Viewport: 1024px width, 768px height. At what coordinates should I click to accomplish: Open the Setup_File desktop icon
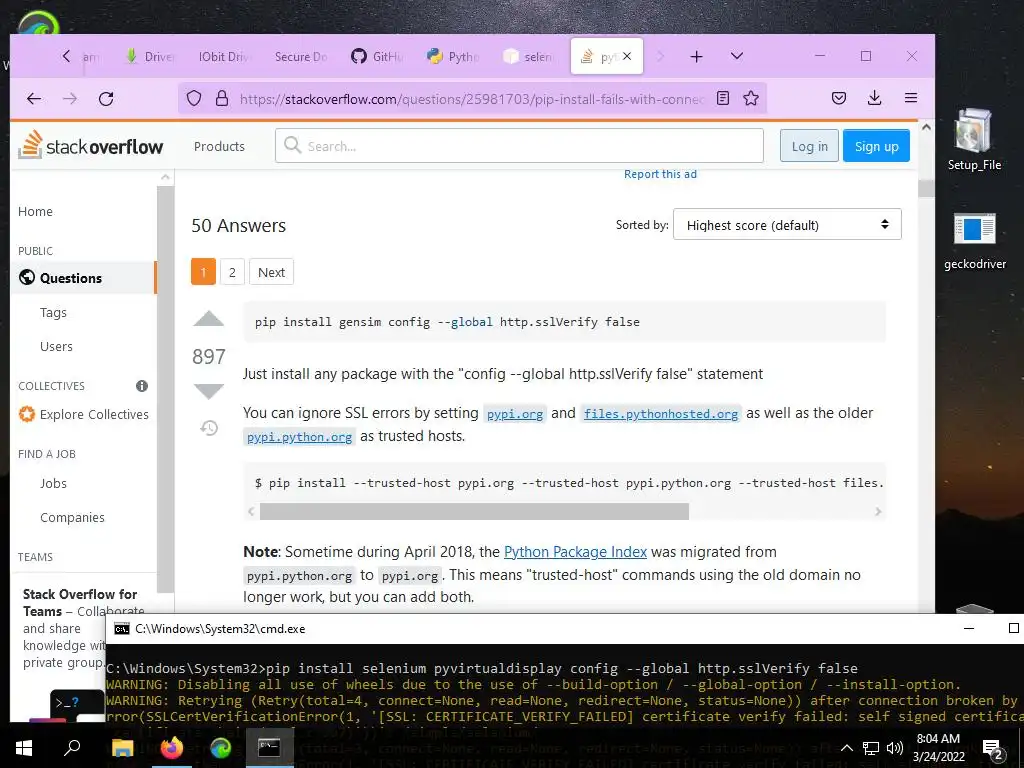click(974, 139)
